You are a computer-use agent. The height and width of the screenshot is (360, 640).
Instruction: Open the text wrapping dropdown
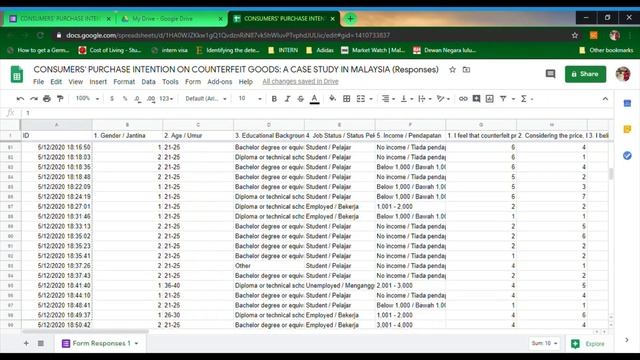pos(425,99)
